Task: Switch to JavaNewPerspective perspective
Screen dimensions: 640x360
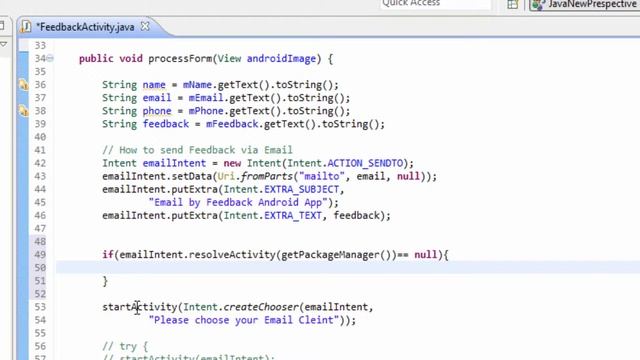Action: 584,4
